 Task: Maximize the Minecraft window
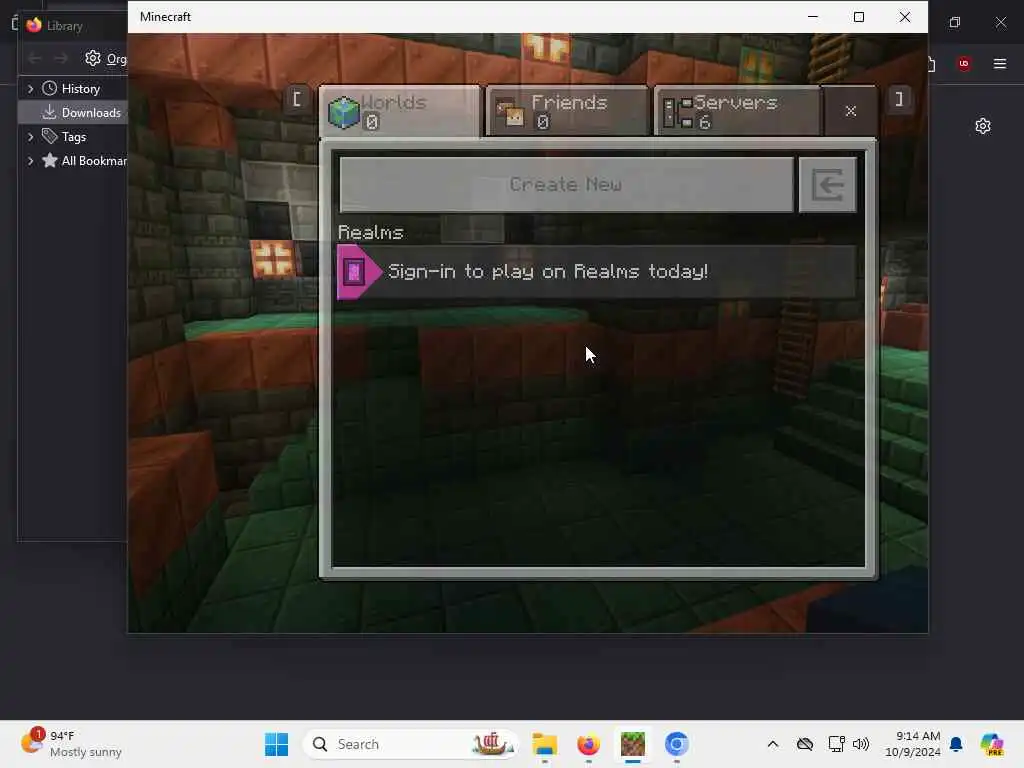click(x=859, y=17)
